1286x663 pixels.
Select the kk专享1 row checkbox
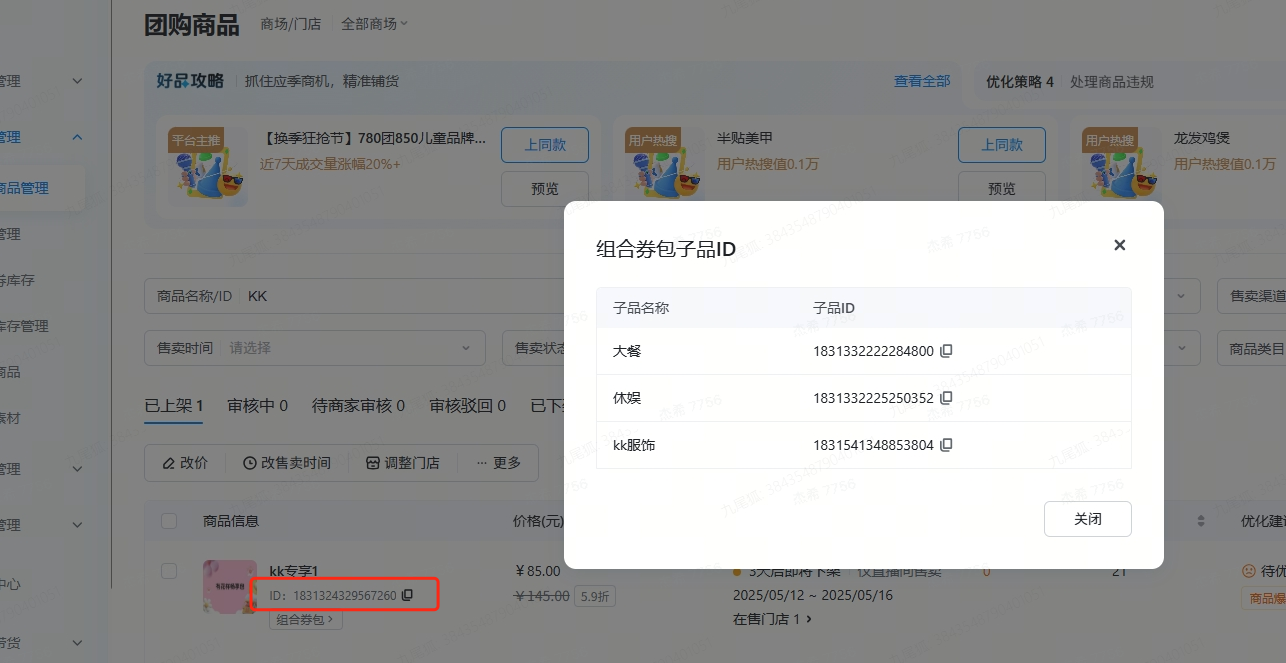click(x=169, y=570)
